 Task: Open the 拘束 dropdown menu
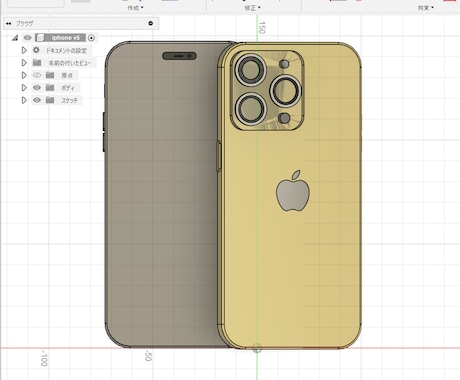426,8
